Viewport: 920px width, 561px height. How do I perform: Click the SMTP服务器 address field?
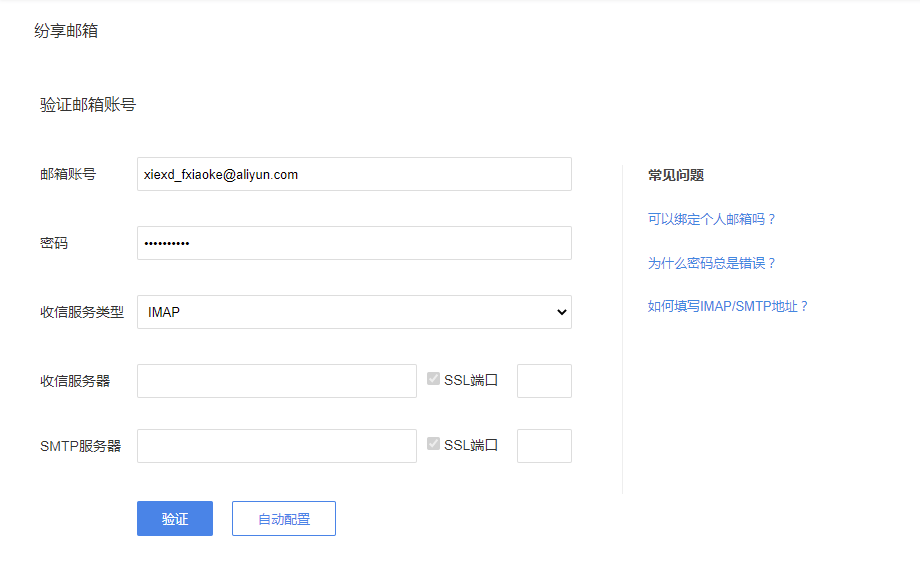pyautogui.click(x=277, y=446)
